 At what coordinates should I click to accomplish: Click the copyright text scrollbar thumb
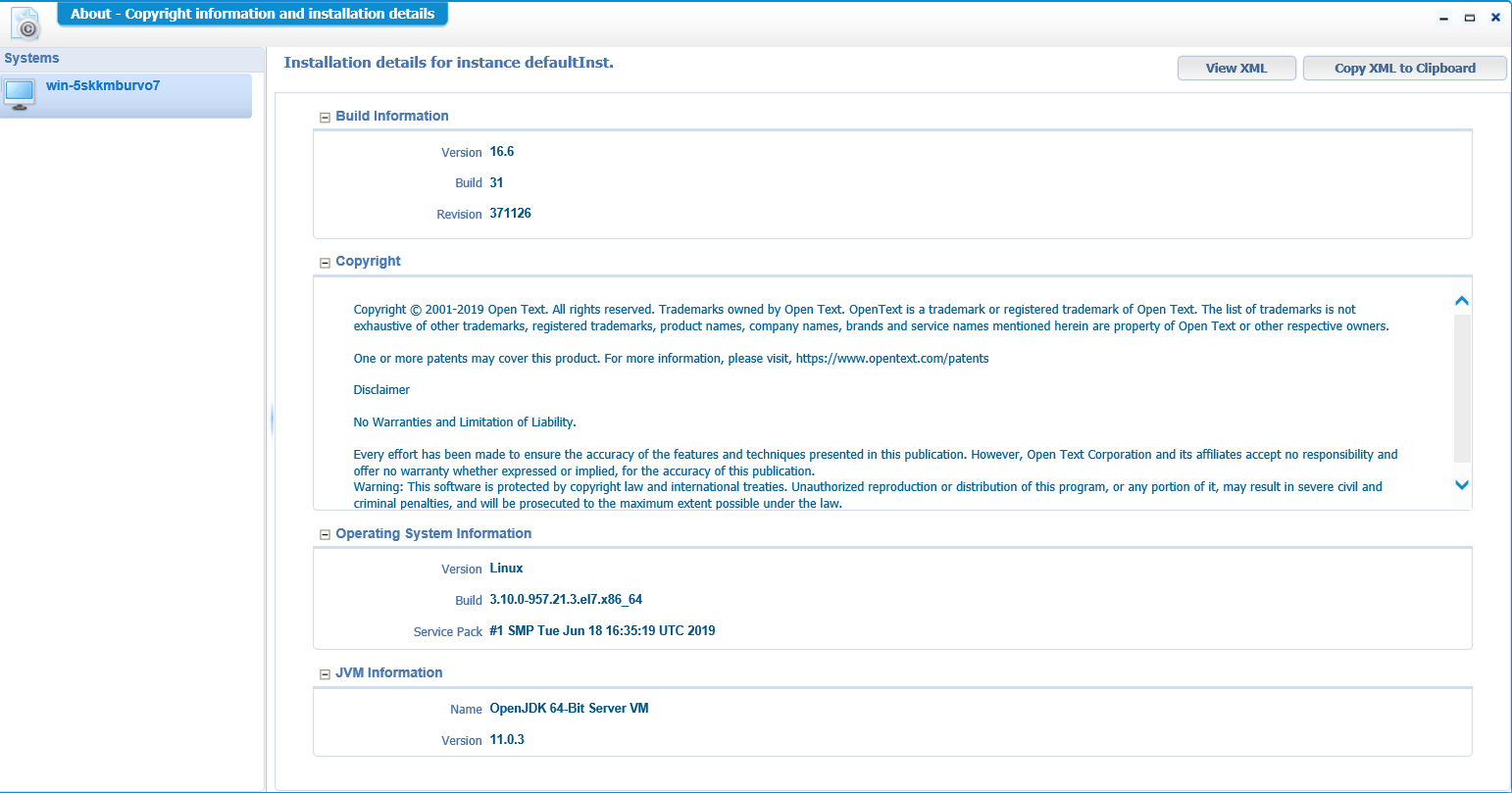pyautogui.click(x=1461, y=388)
